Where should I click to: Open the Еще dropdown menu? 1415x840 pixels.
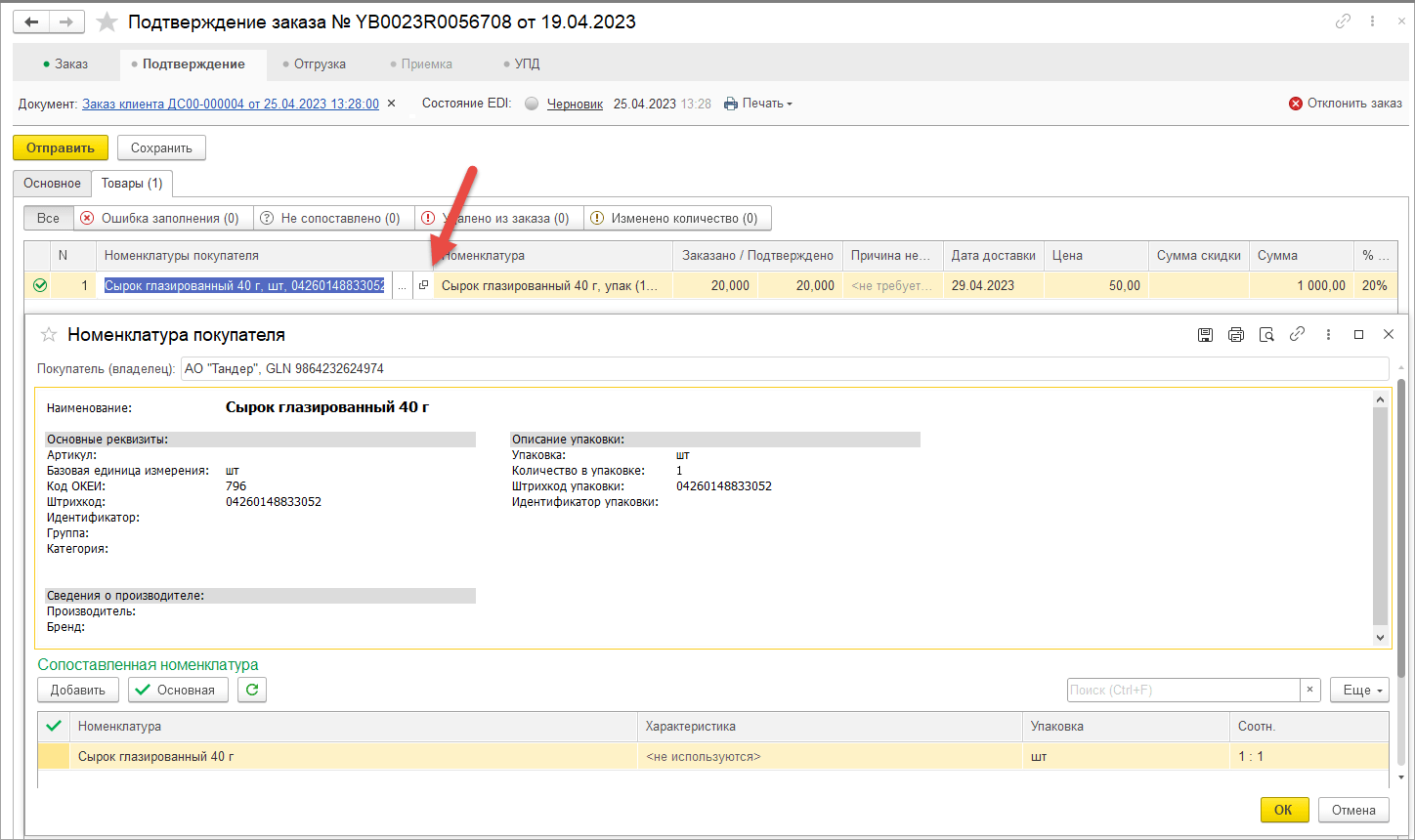[x=1358, y=690]
